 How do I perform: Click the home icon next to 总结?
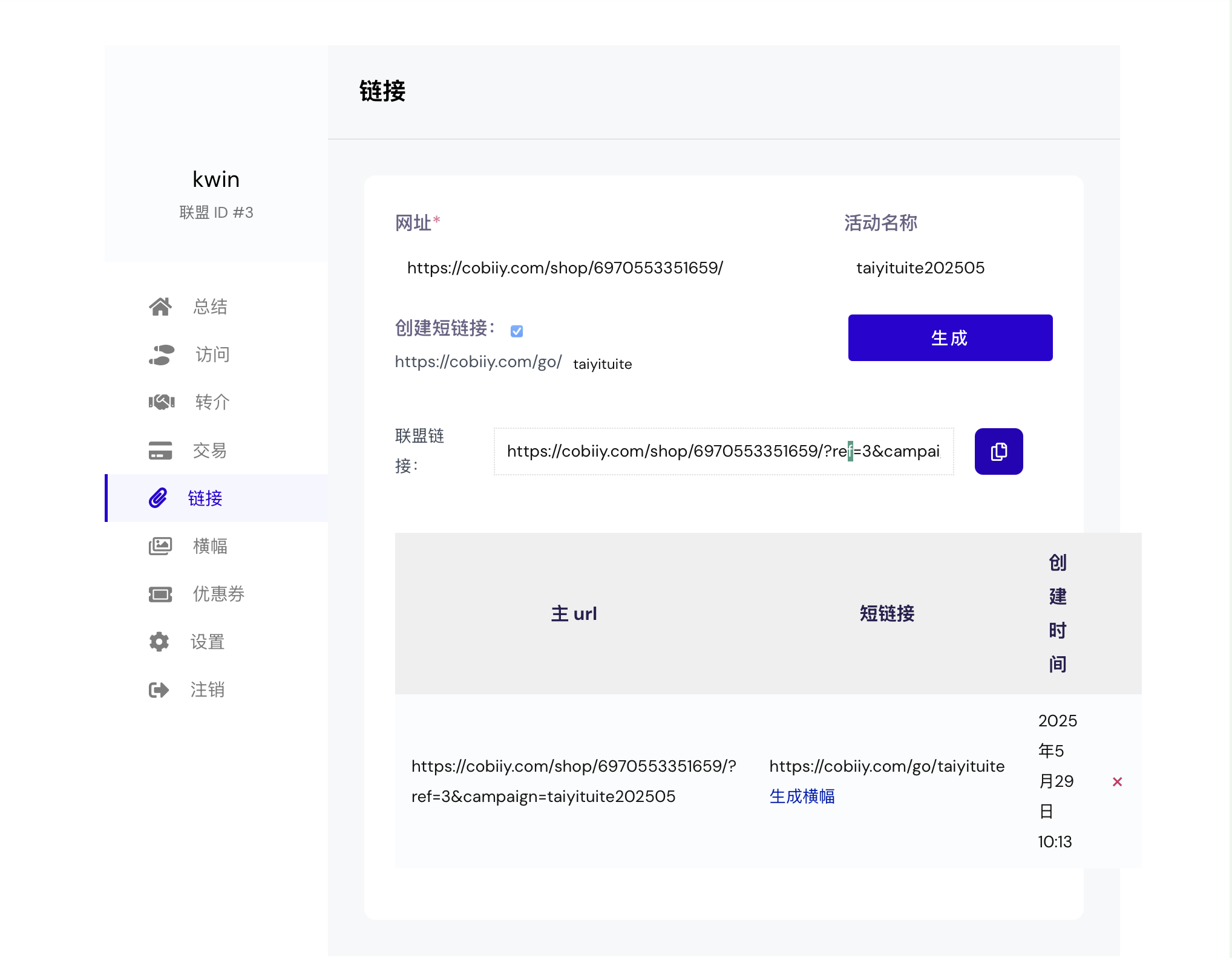coord(160,307)
